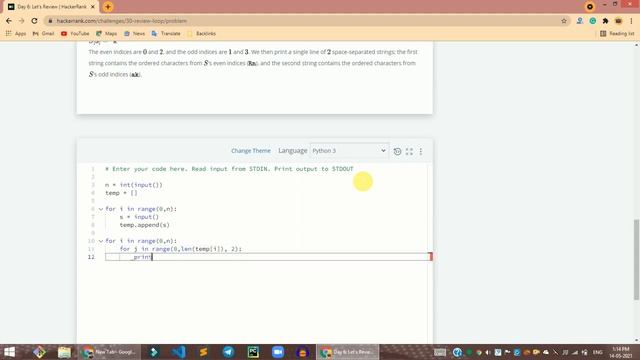Viewport: 640px width, 360px height.
Task: Open the Windows Start menu
Action: pyautogui.click(x=9, y=352)
